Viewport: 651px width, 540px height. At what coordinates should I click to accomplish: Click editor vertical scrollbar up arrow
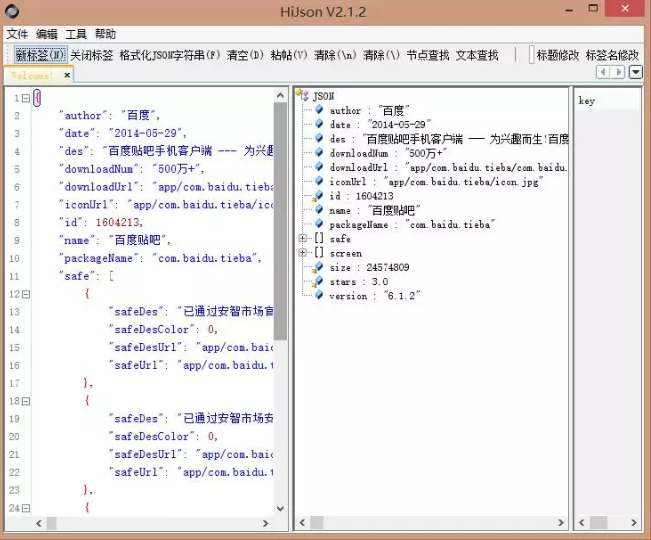[x=280, y=96]
